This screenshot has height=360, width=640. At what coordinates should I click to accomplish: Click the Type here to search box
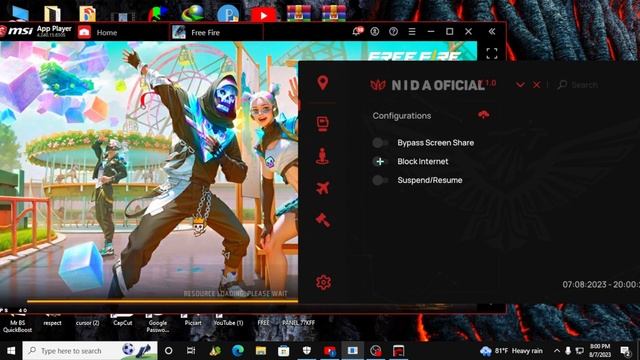tap(90, 351)
